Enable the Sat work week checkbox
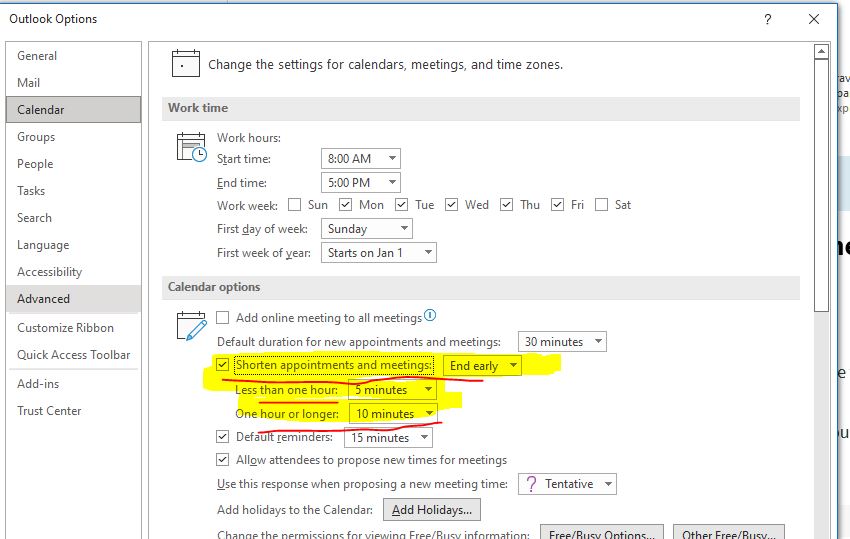Viewport: 850px width, 539px height. point(601,204)
